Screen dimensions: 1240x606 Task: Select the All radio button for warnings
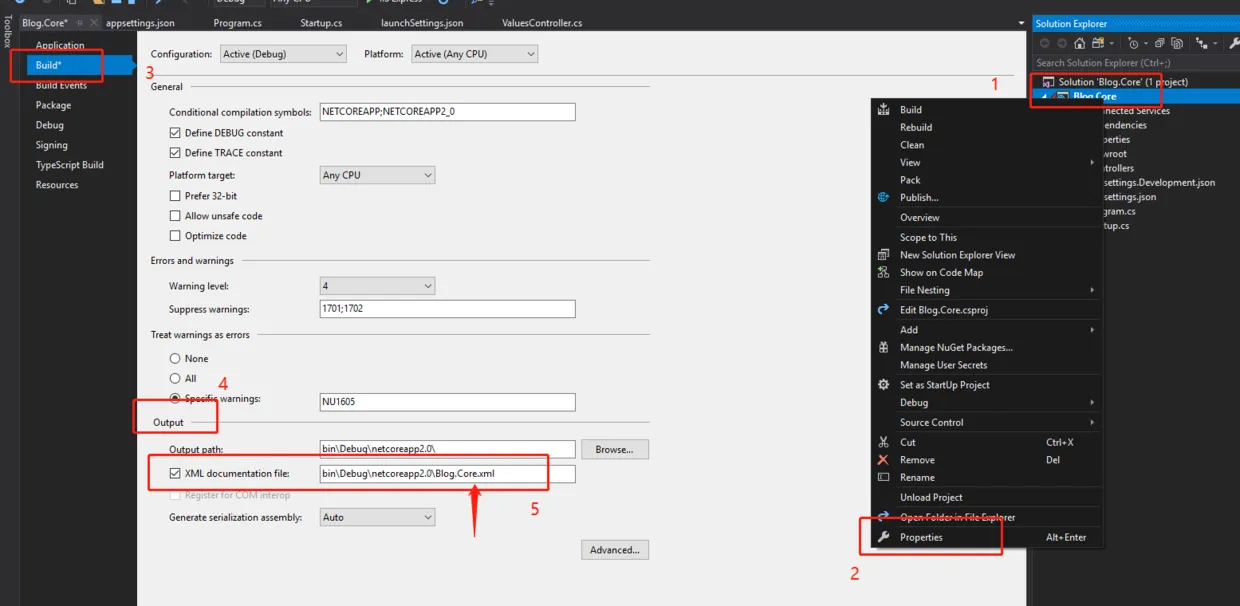tap(175, 379)
